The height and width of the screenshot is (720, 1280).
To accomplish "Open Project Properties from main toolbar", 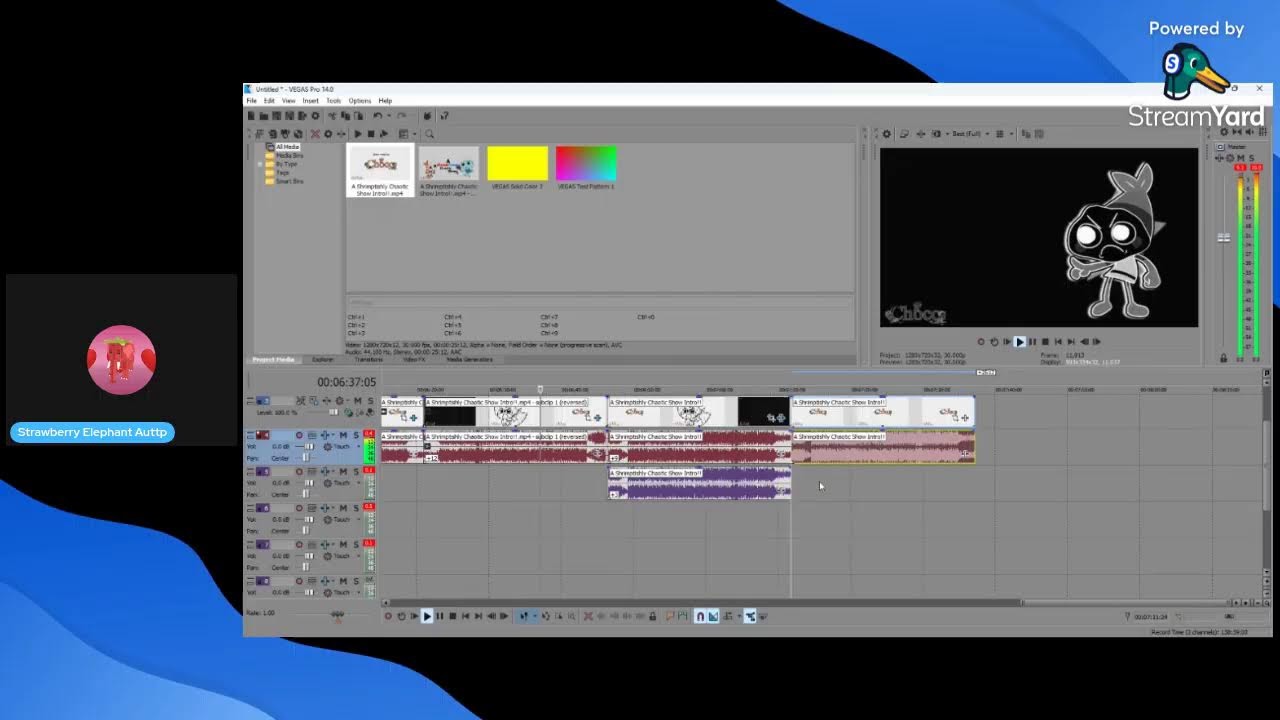I will coord(315,116).
